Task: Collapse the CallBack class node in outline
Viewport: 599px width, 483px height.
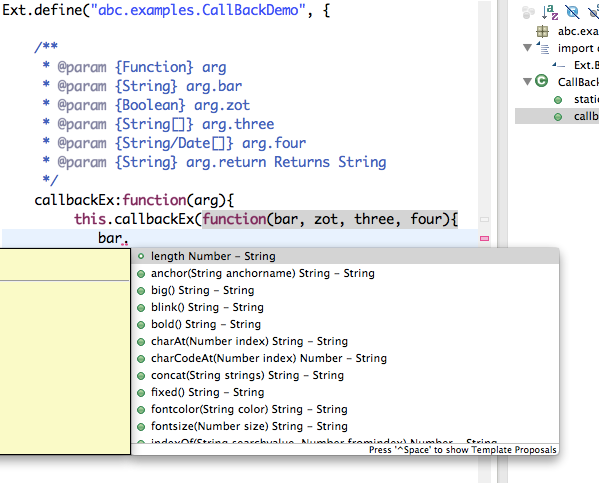Action: click(528, 81)
